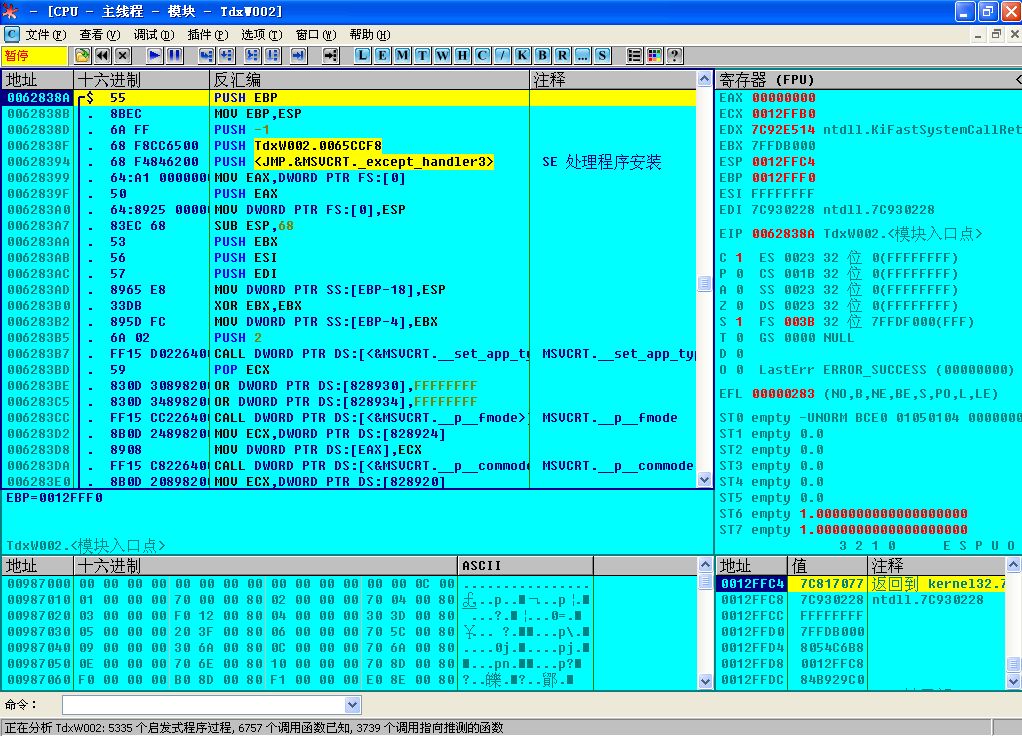Select the LastErr ERROR_SUCCESS line
The width and height of the screenshot is (1022, 736).
click(x=886, y=370)
